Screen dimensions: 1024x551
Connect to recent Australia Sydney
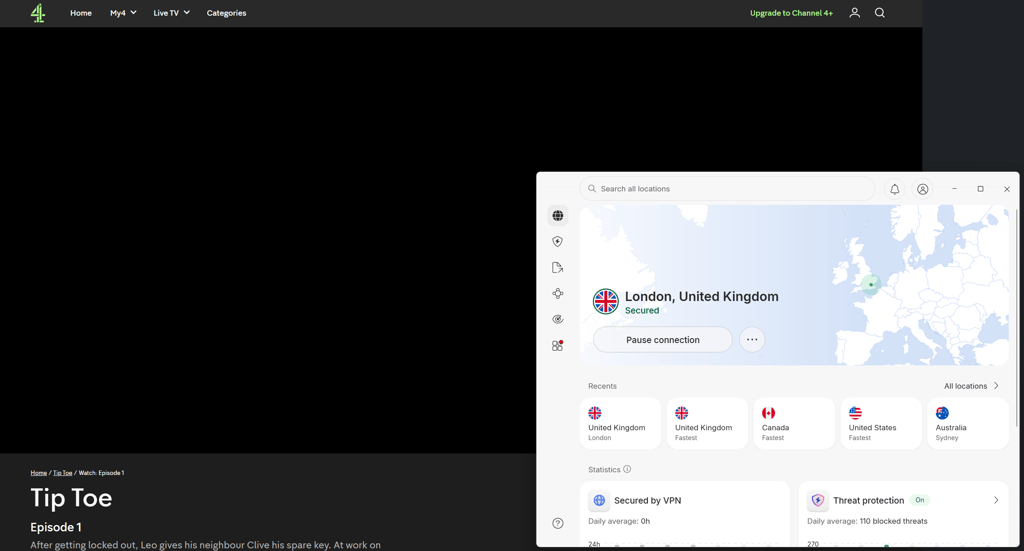(x=968, y=423)
